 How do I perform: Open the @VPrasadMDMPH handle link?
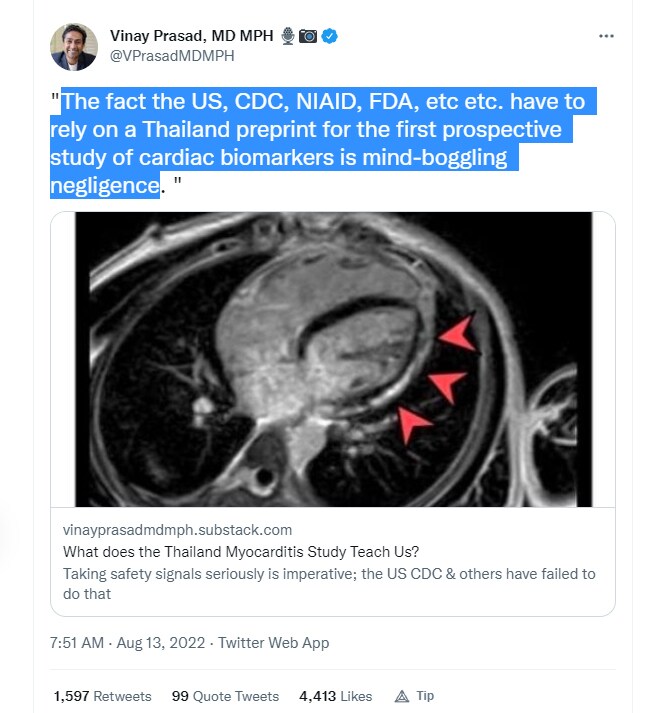tap(172, 56)
